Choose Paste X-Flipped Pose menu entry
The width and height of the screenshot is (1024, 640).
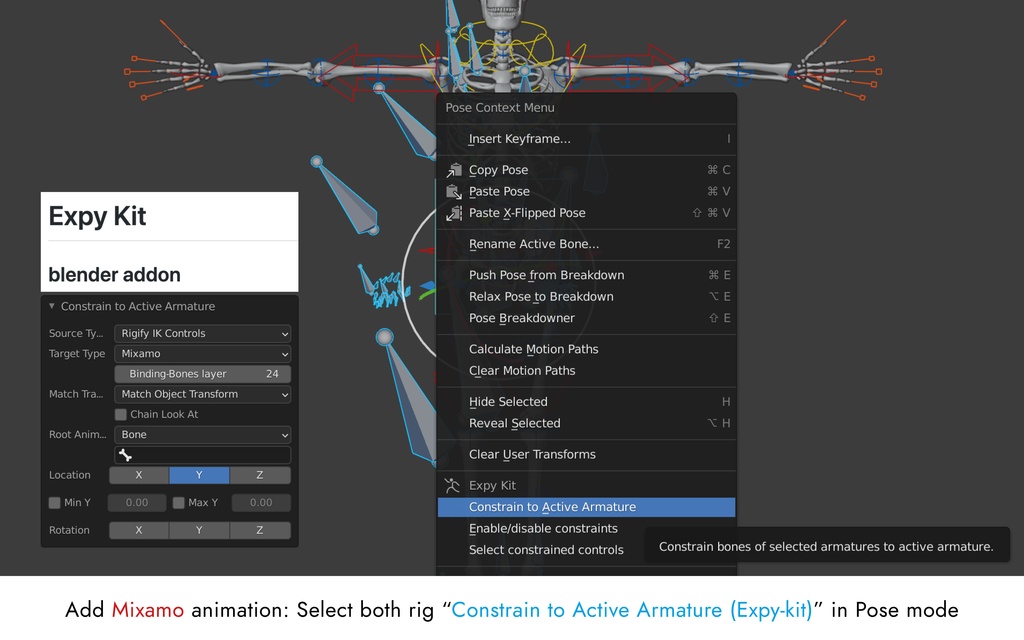pos(586,213)
